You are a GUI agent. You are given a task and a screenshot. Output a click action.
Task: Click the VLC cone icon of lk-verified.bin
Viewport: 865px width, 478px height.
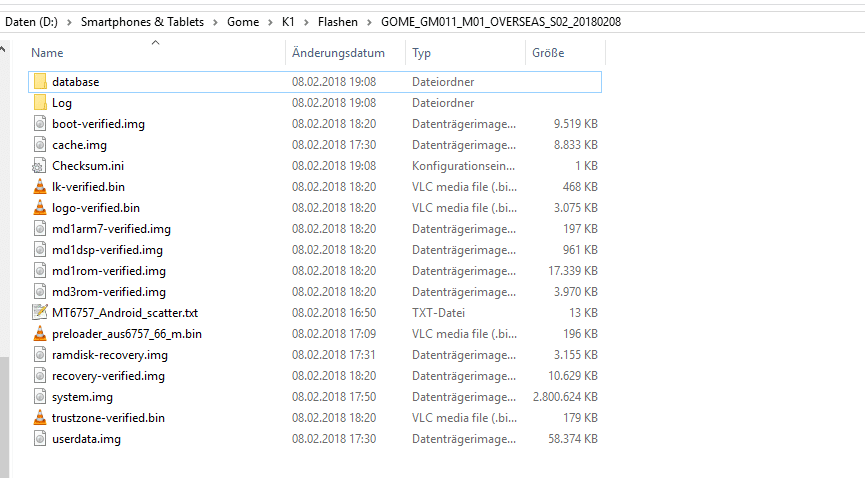pos(40,187)
